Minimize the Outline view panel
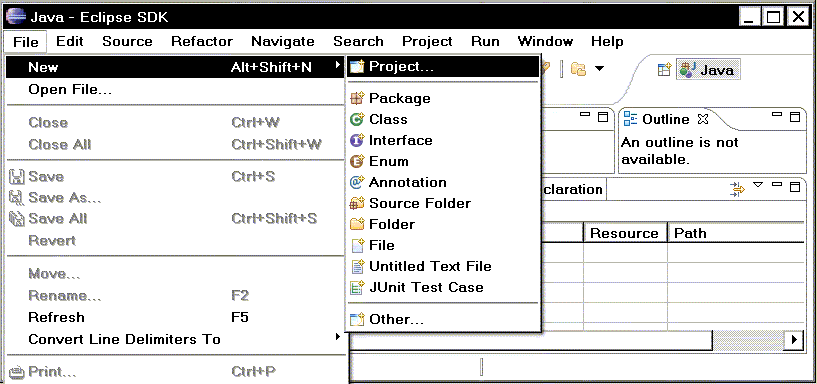 click(777, 115)
